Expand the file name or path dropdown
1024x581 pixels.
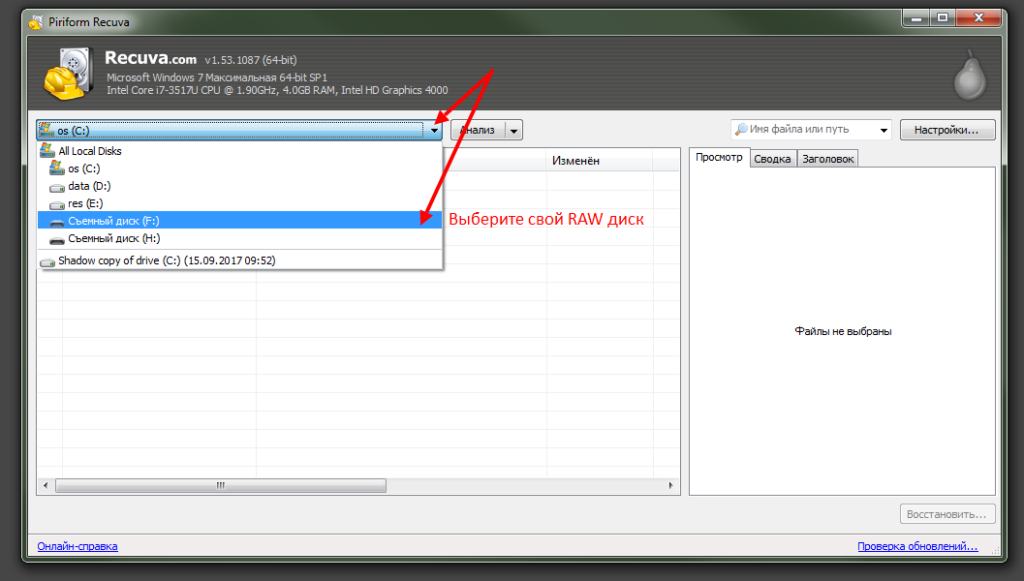point(884,130)
